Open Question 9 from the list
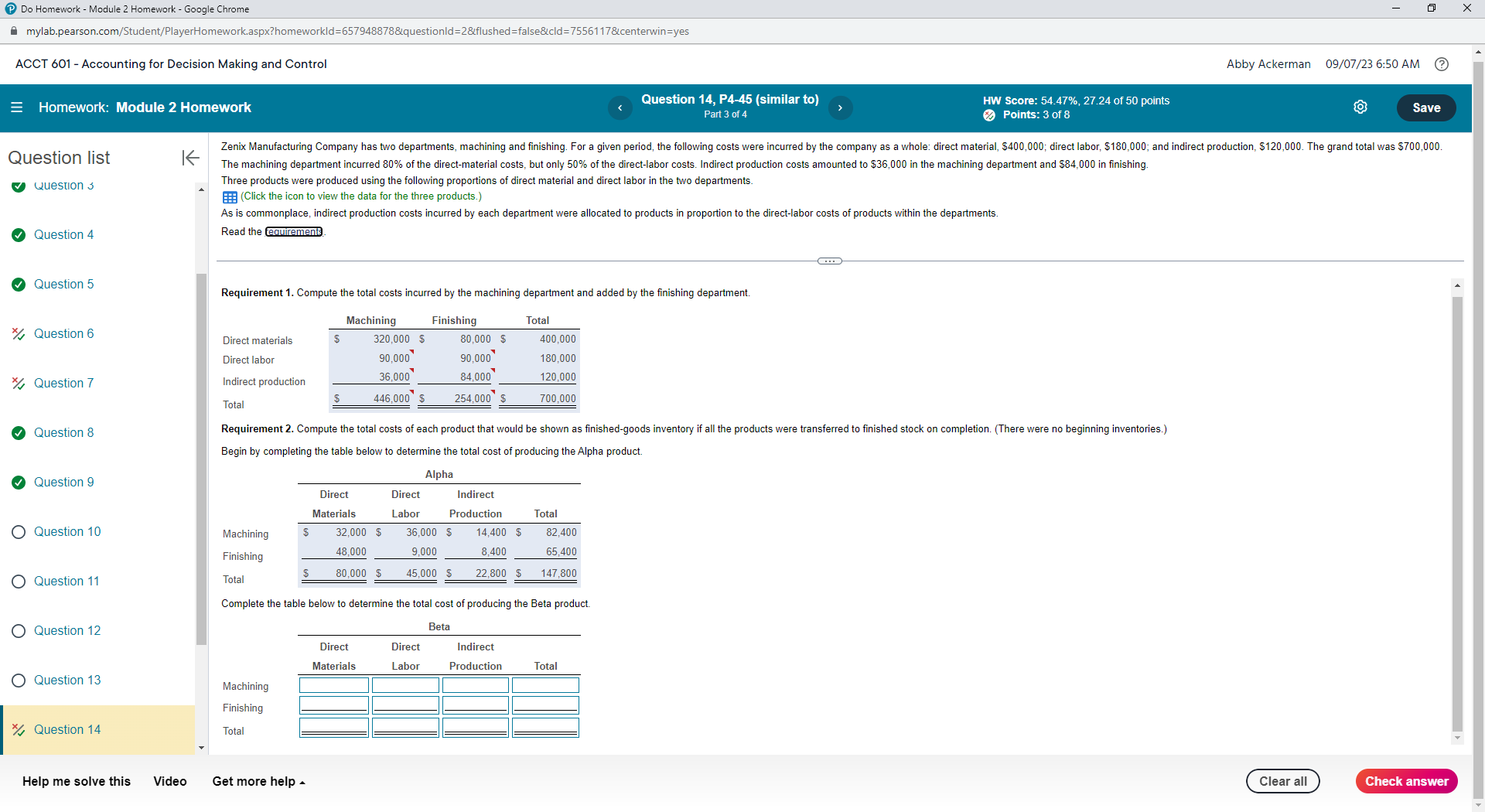 64,483
